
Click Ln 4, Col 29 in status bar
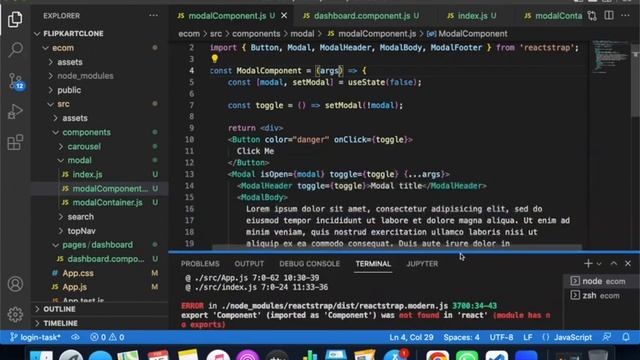[x=411, y=338]
